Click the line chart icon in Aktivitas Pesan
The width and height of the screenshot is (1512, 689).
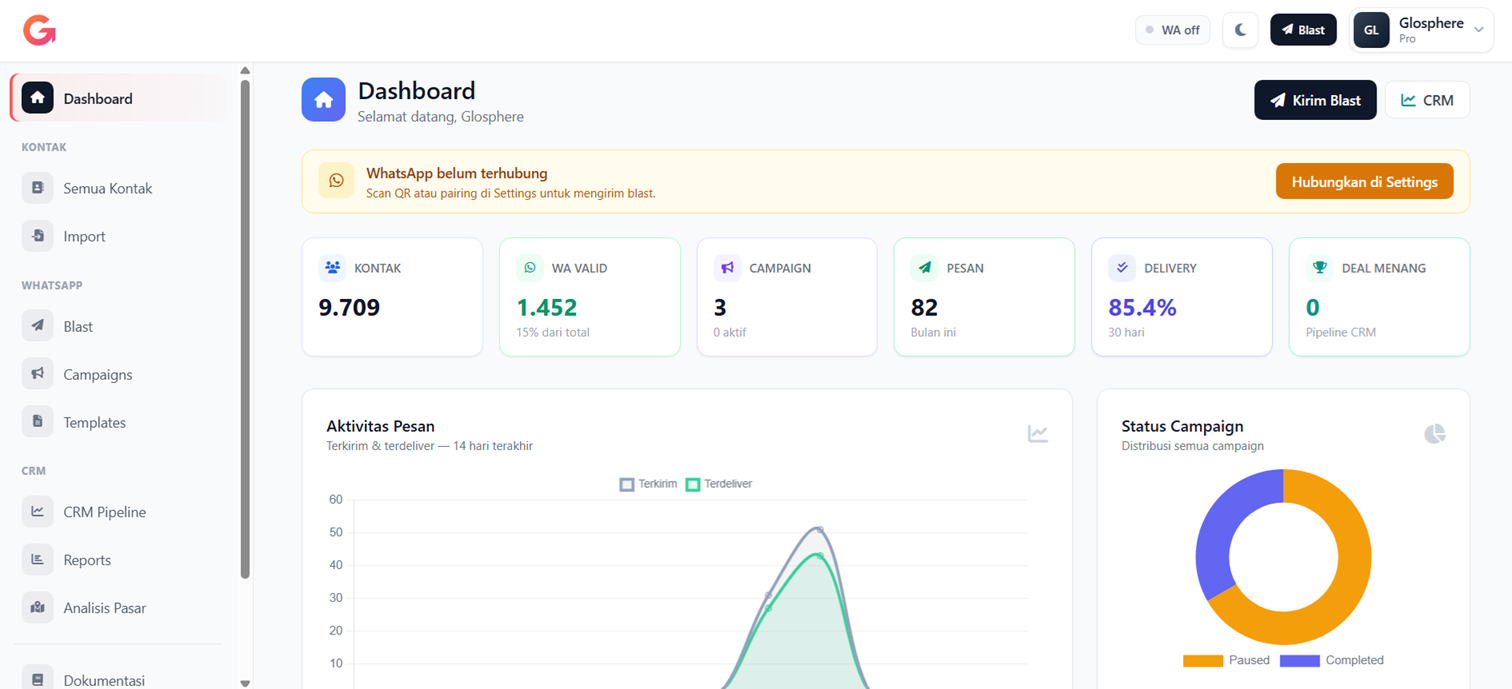tap(1038, 434)
